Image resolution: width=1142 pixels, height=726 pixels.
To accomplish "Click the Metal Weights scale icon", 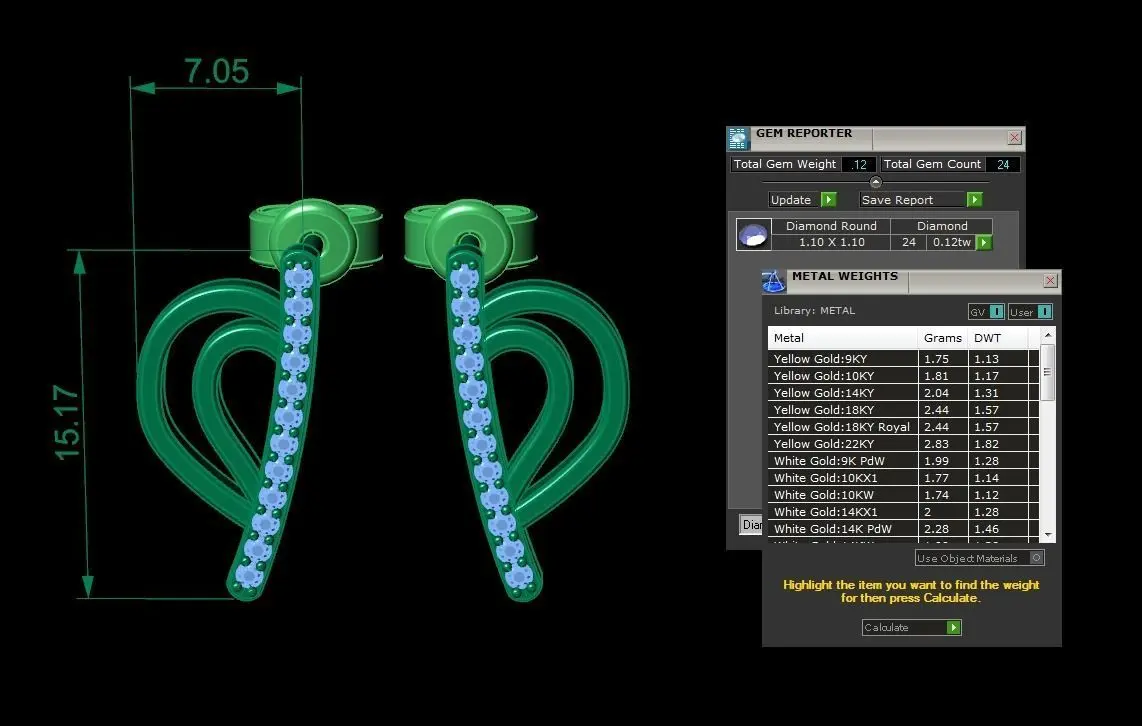I will pyautogui.click(x=773, y=281).
